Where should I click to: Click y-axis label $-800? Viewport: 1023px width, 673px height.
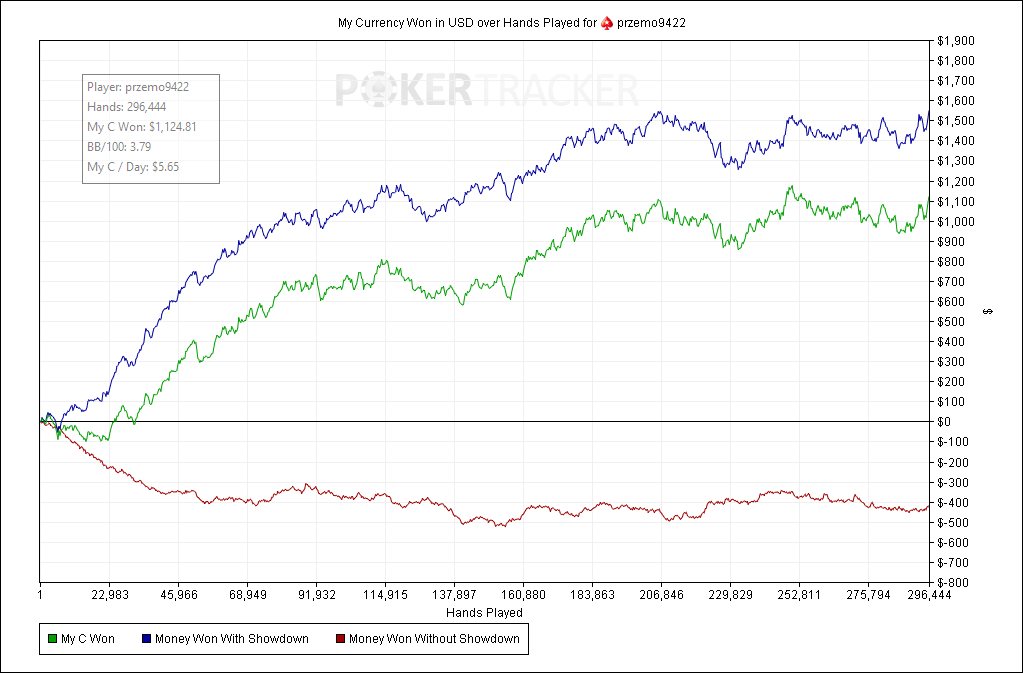[953, 582]
